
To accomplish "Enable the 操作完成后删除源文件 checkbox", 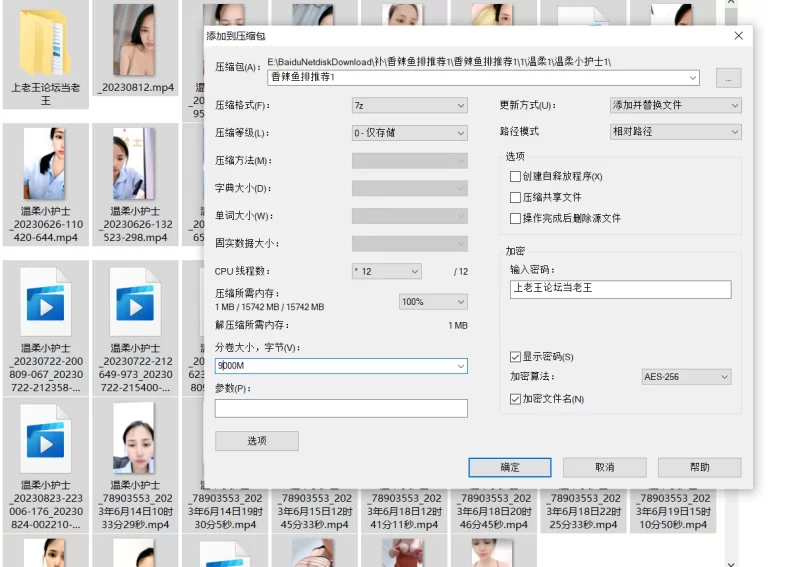I will pyautogui.click(x=515, y=218).
